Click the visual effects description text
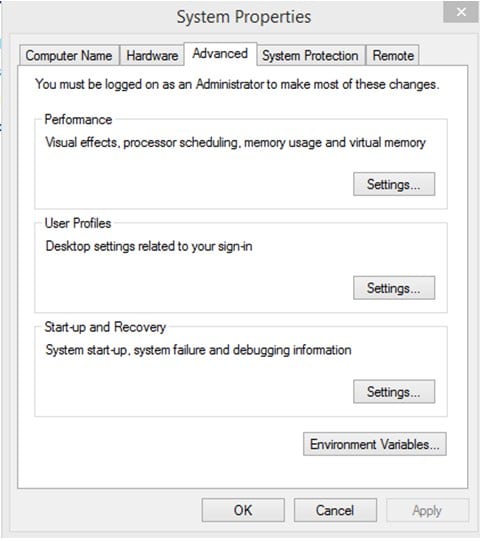480x541 pixels. (x=235, y=142)
